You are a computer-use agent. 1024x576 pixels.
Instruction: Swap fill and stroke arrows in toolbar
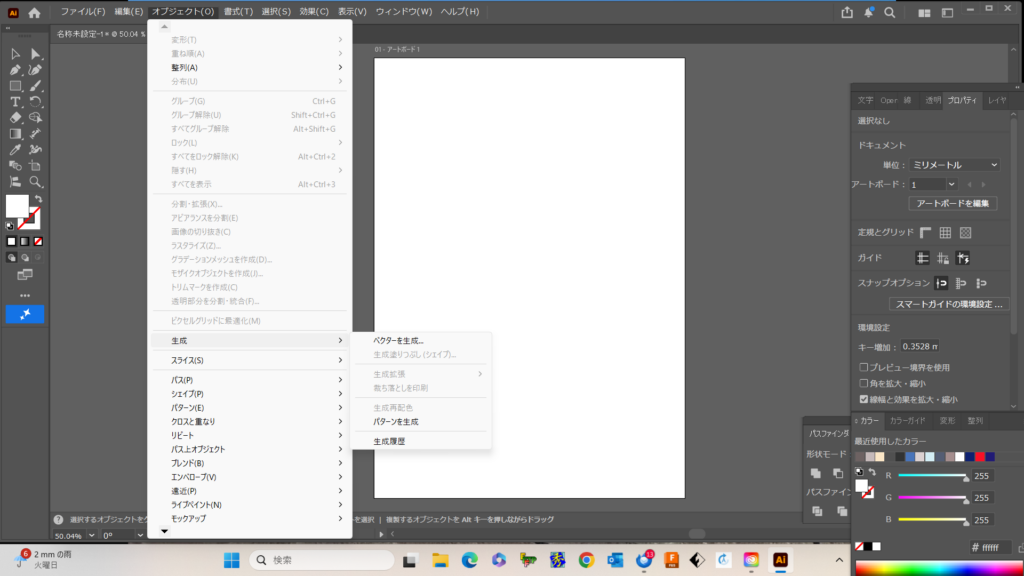pos(36,200)
